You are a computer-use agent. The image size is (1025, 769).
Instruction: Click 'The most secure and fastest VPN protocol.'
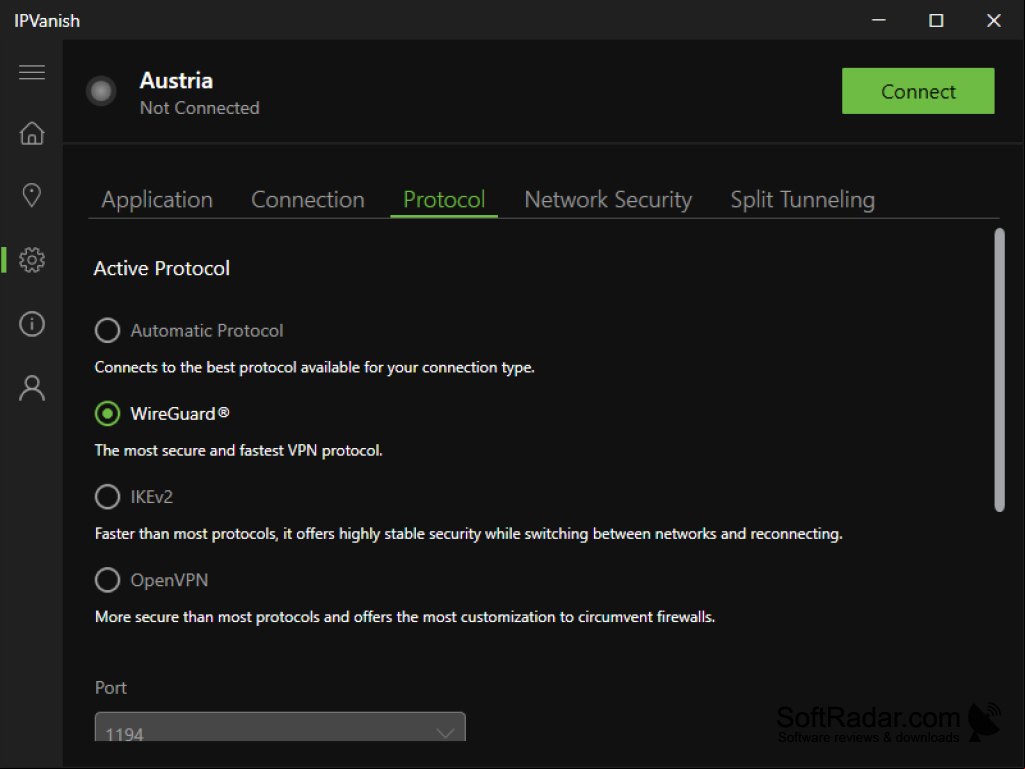(x=239, y=451)
